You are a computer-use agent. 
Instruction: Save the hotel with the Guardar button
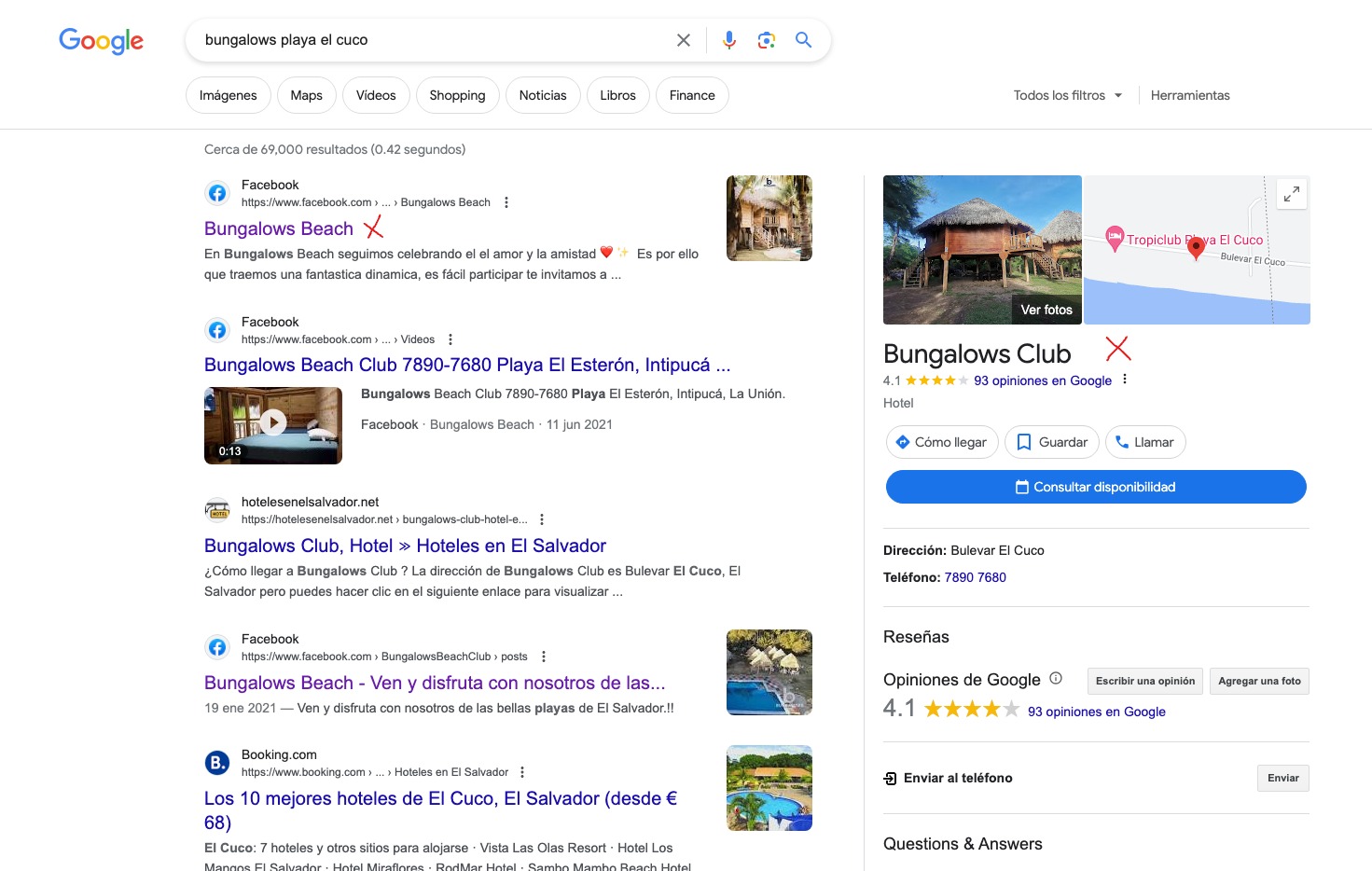point(1052,442)
